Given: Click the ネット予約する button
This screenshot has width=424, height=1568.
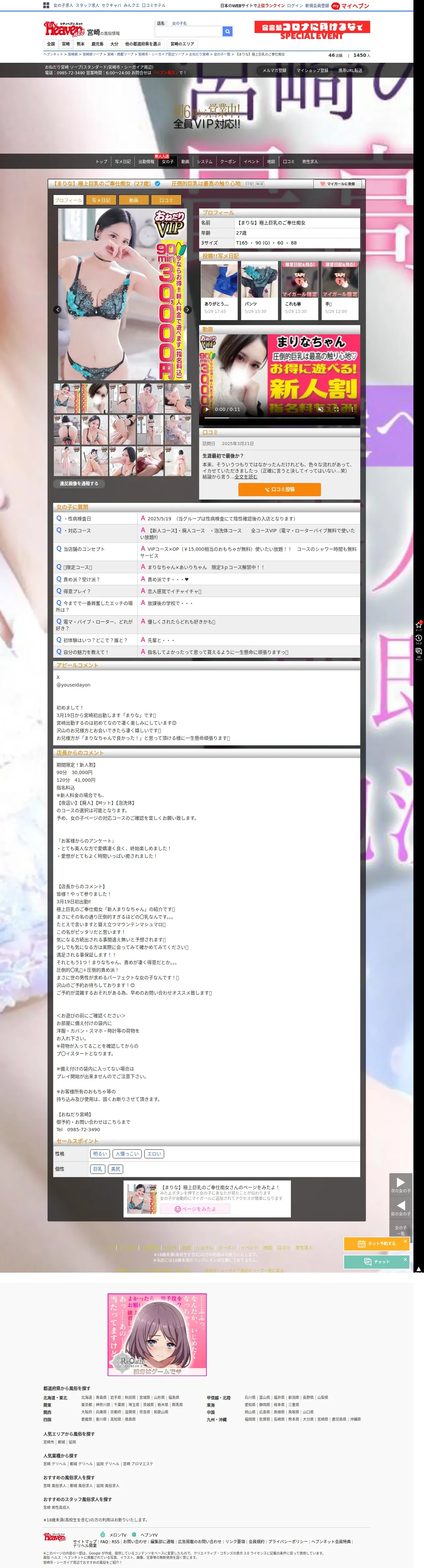Looking at the screenshot, I should [376, 1244].
